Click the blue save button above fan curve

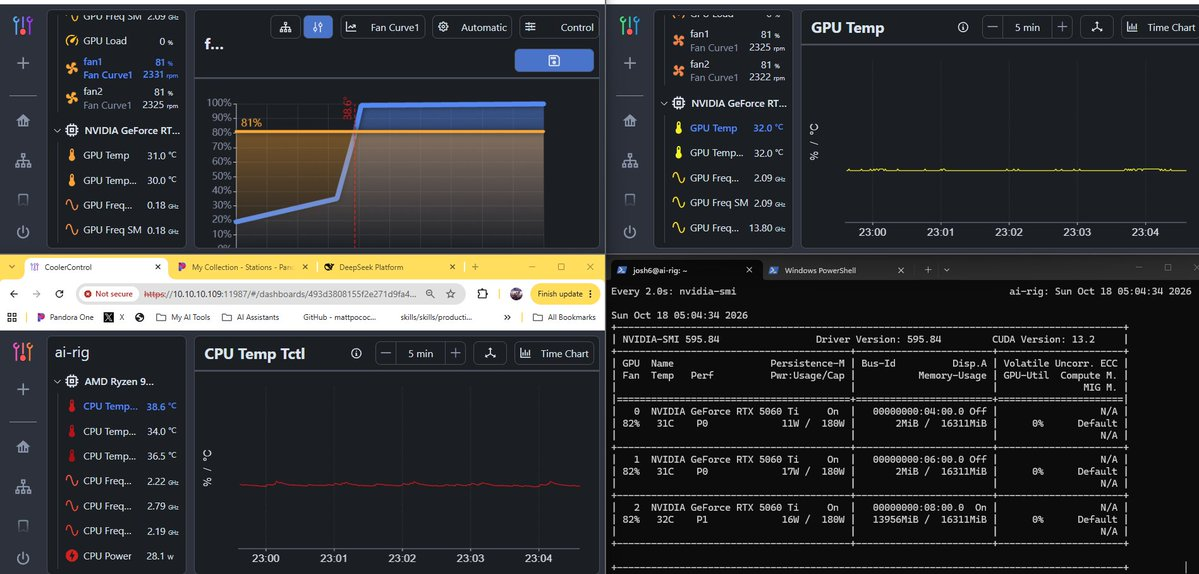(x=554, y=60)
